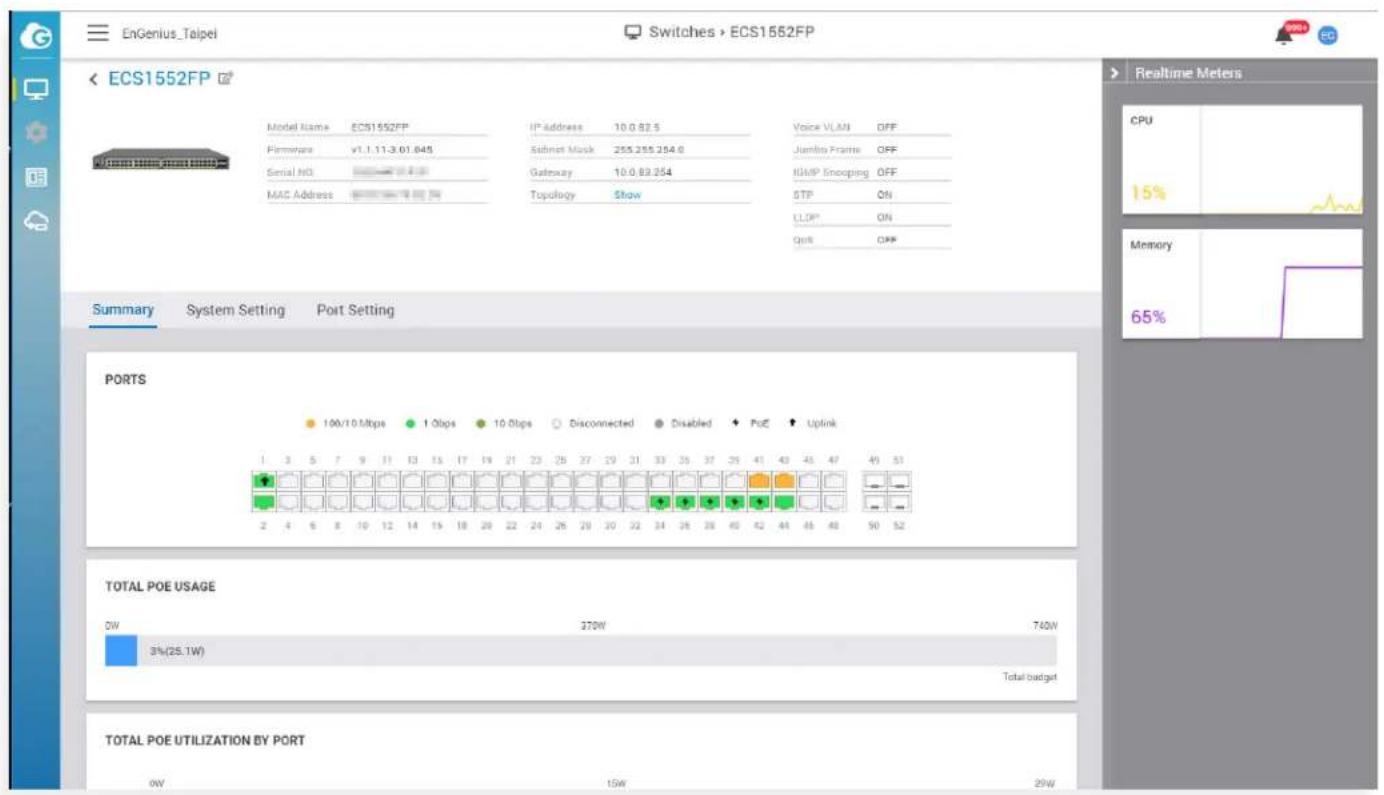This screenshot has width=1384, height=795.
Task: Click the TOTAL POE USAGE heading
Action: point(160,587)
